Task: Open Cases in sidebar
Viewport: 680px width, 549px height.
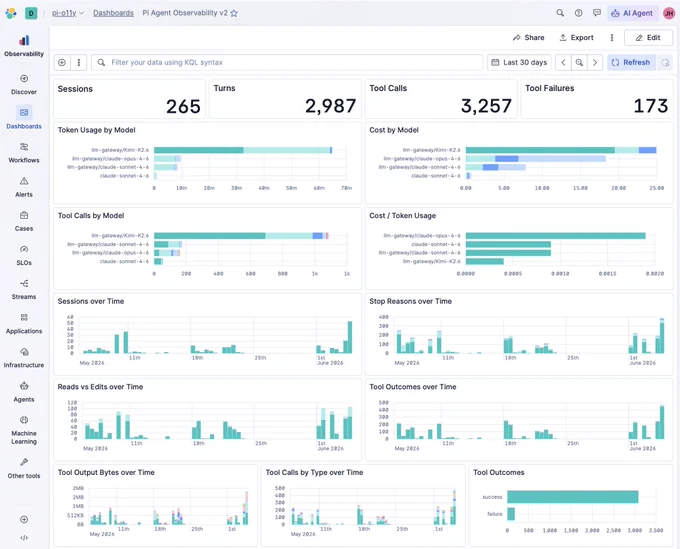Action: (x=24, y=221)
